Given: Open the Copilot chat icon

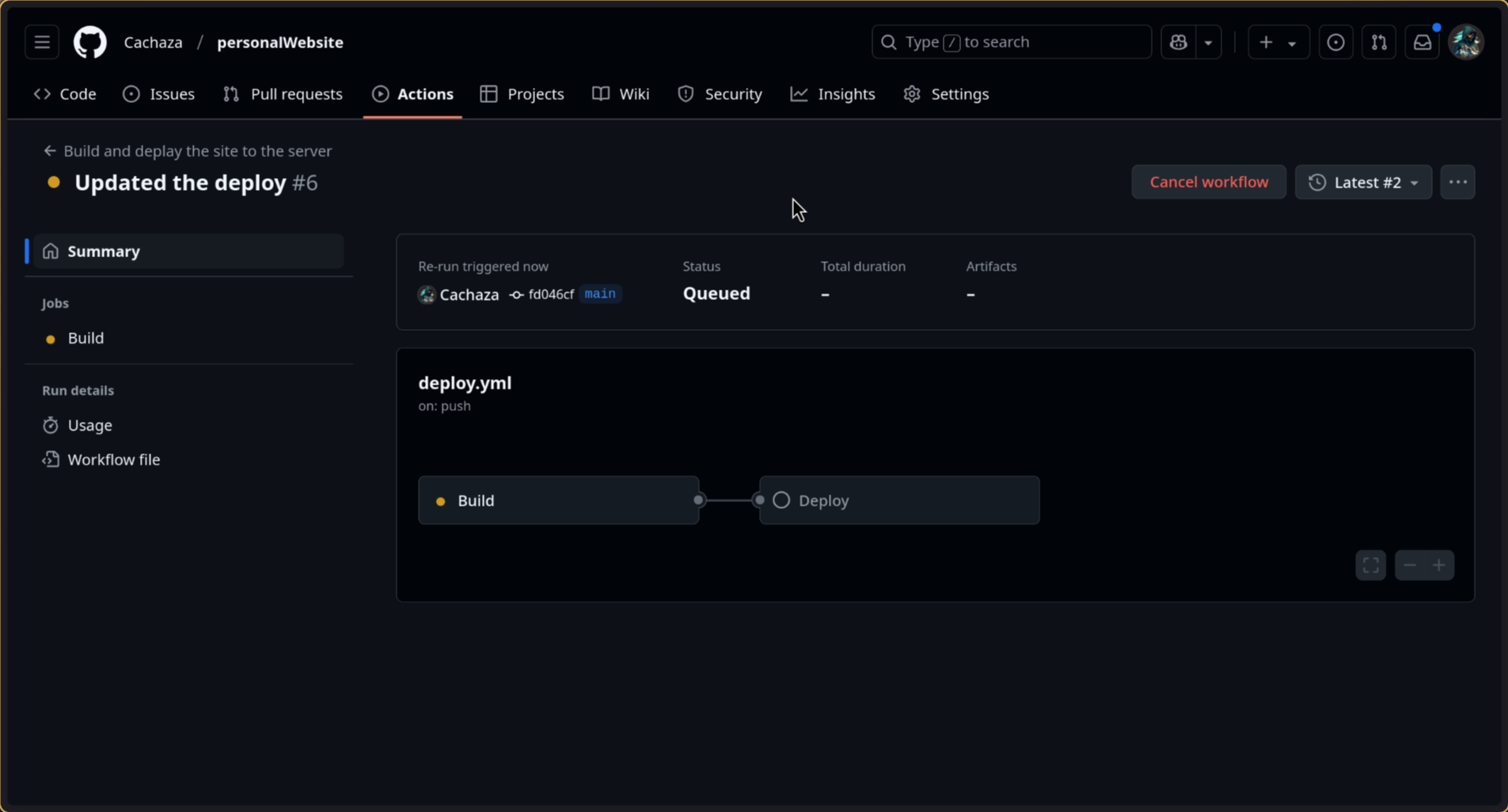Looking at the screenshot, I should pyautogui.click(x=1179, y=42).
